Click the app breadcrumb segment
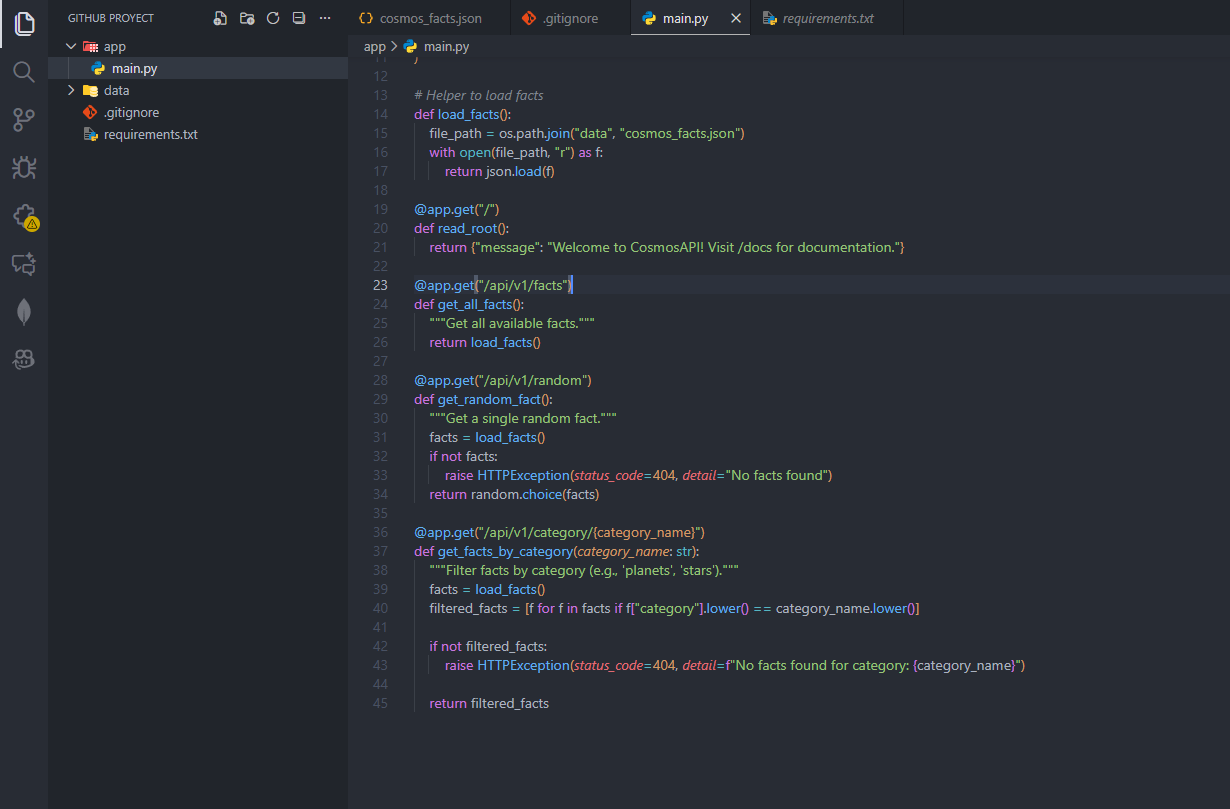 coord(374,47)
